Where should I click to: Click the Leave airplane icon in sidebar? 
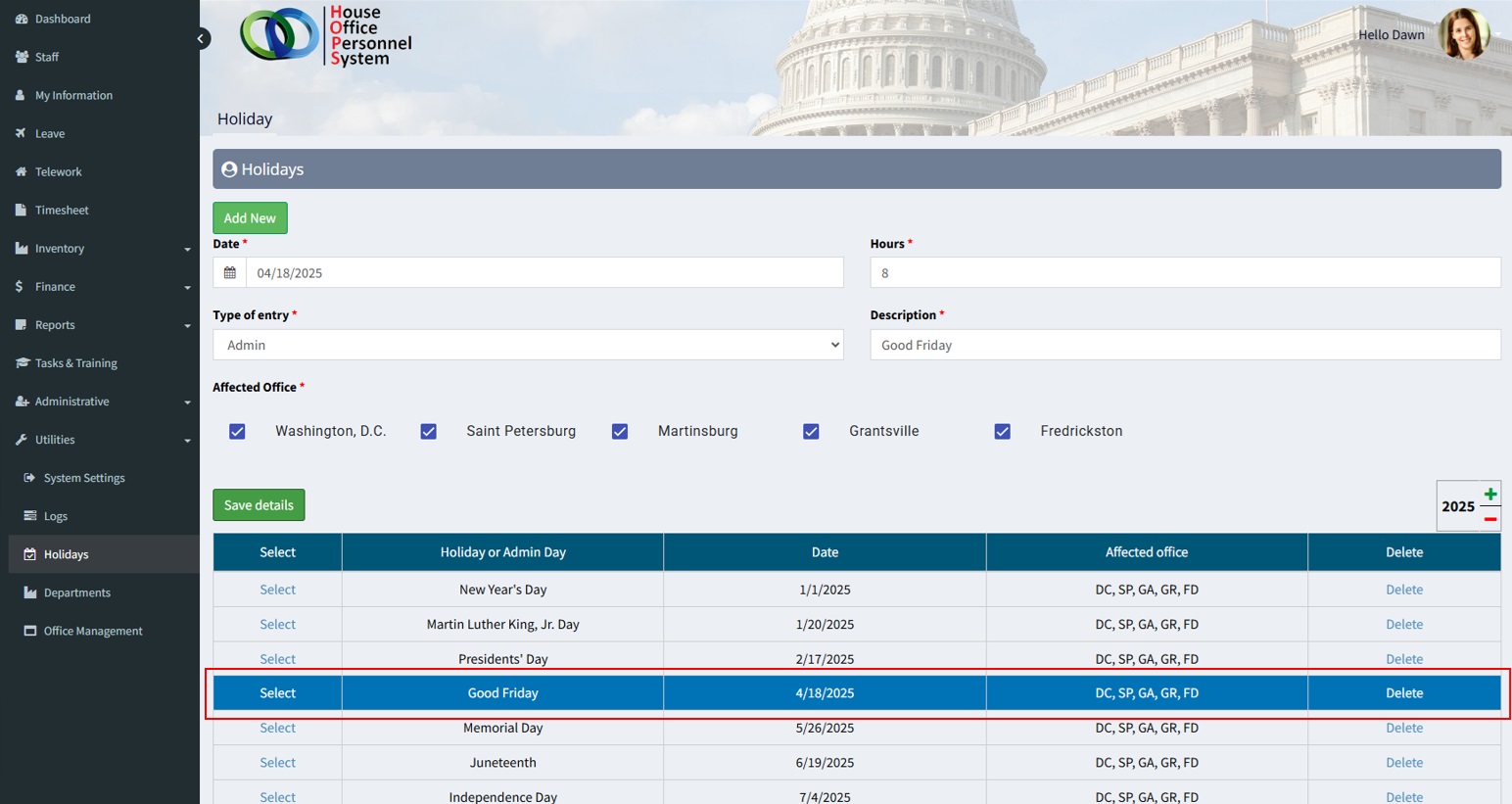[x=22, y=133]
